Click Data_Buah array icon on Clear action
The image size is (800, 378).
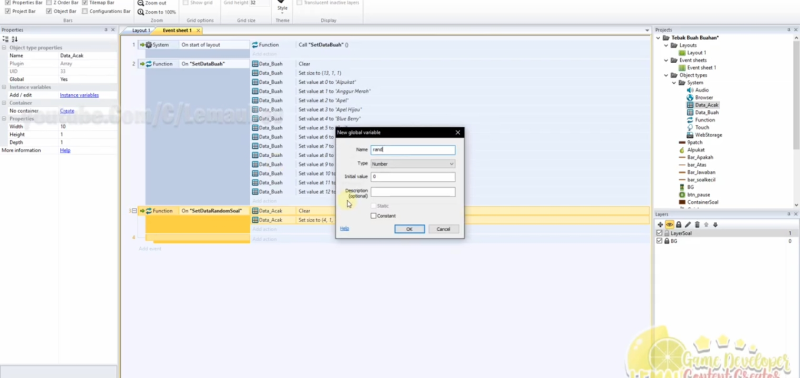(x=255, y=64)
